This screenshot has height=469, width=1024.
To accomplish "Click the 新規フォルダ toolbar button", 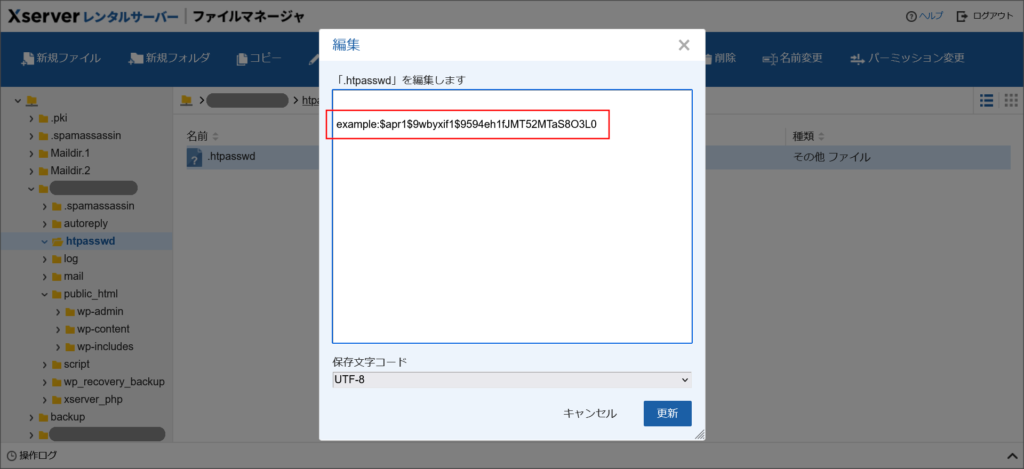I will [170, 58].
